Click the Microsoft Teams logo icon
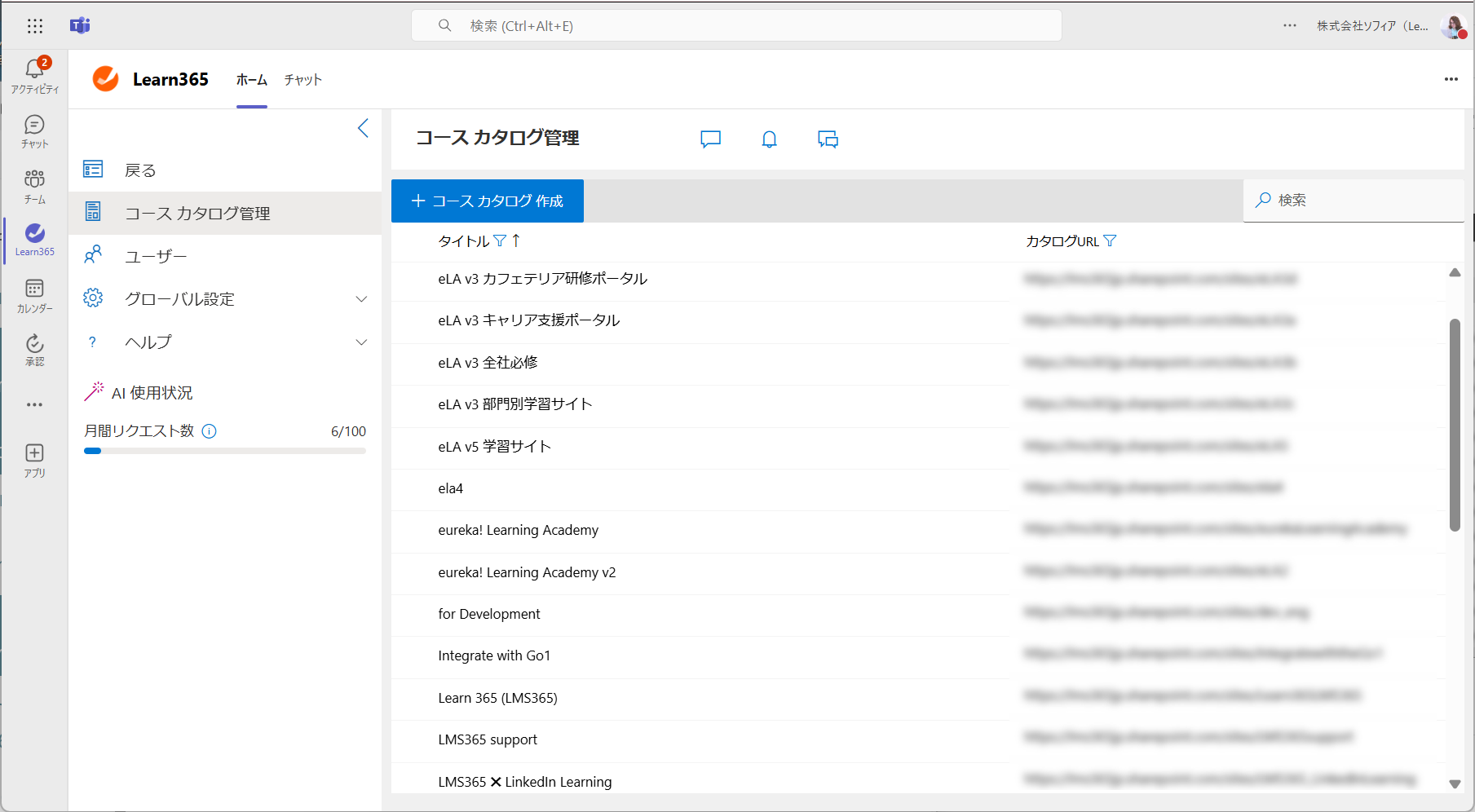The width and height of the screenshot is (1475, 812). (x=80, y=26)
